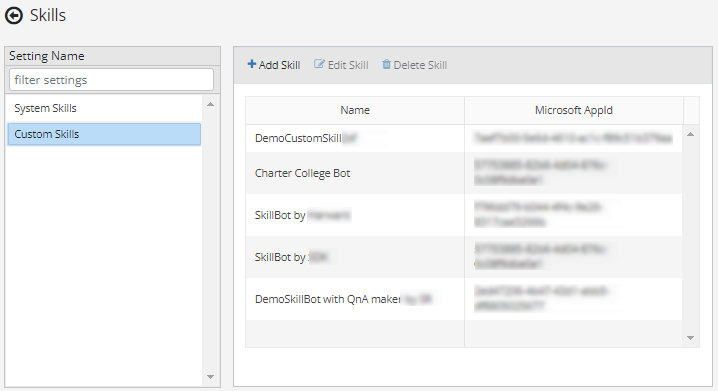This screenshot has width=718, height=391.
Task: Click AppId cell of DemoSkillBot QnA row
Action: click(573, 299)
